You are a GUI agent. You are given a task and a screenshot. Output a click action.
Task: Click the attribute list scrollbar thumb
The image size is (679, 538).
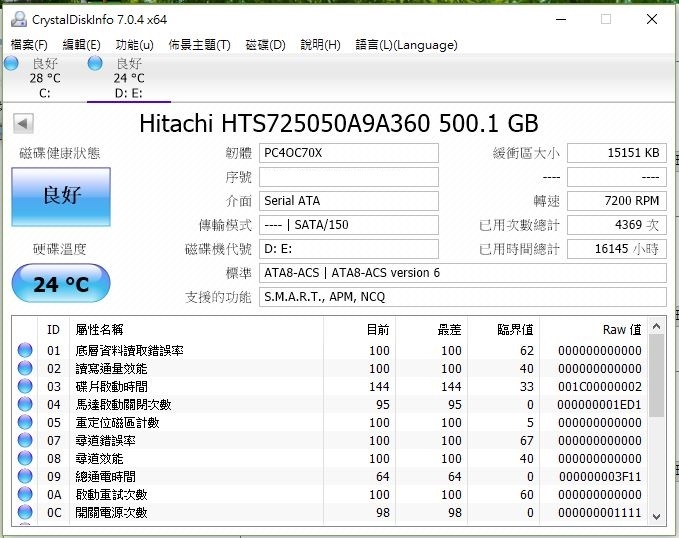(x=656, y=375)
